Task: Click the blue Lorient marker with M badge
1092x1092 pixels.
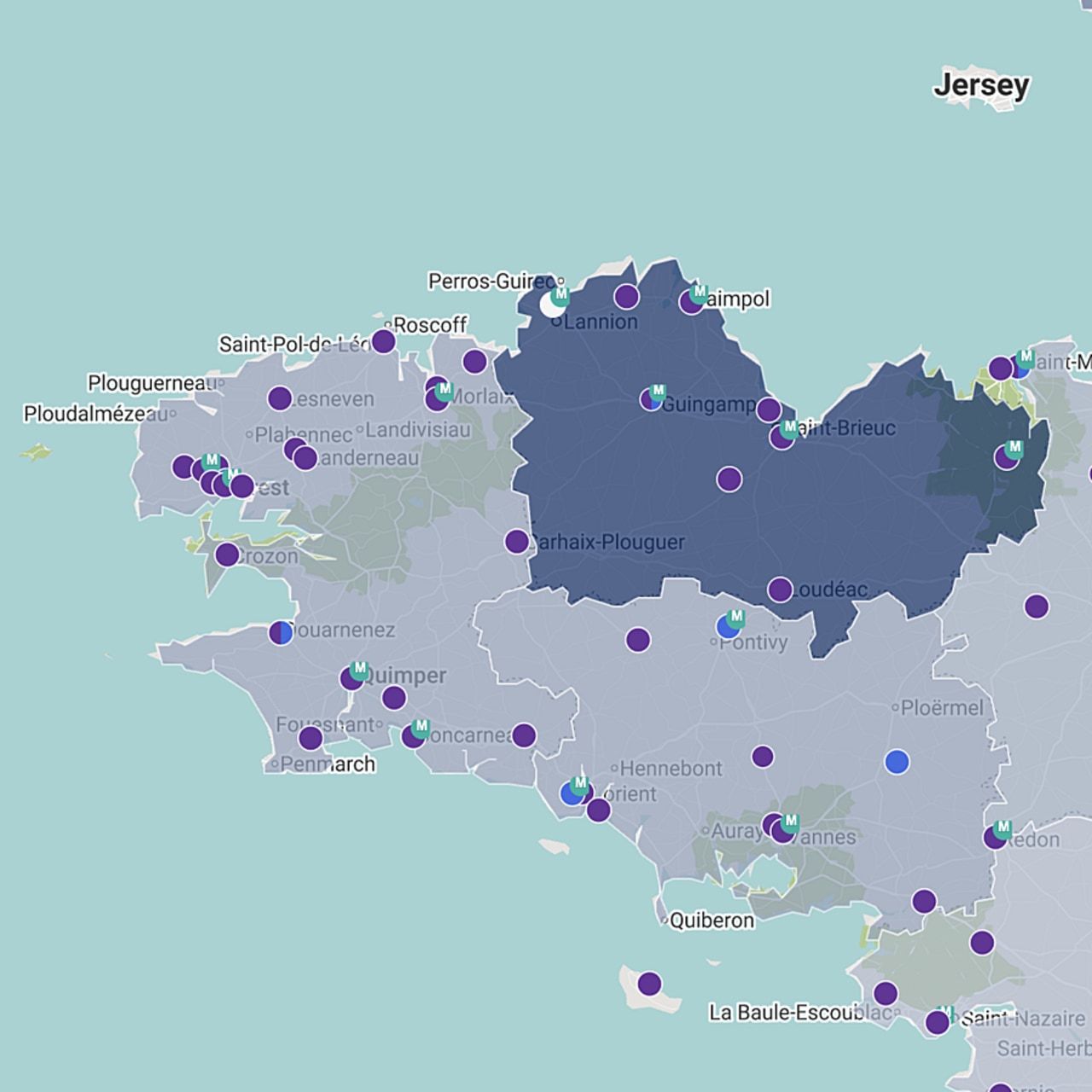Action: point(572,793)
